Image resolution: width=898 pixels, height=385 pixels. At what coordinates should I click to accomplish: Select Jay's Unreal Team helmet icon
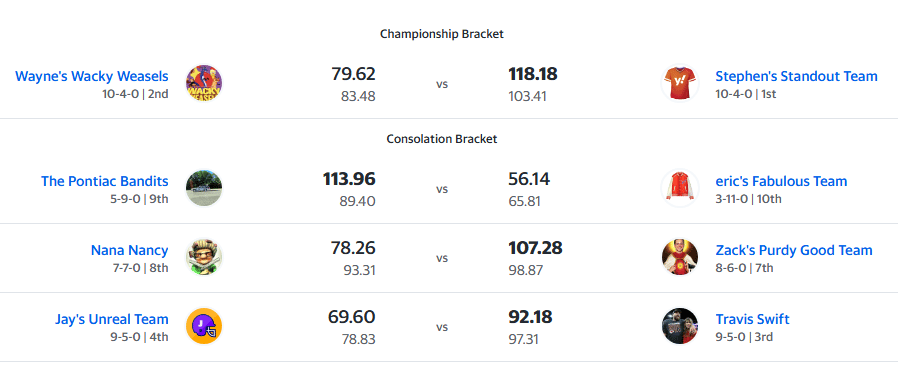click(x=204, y=326)
